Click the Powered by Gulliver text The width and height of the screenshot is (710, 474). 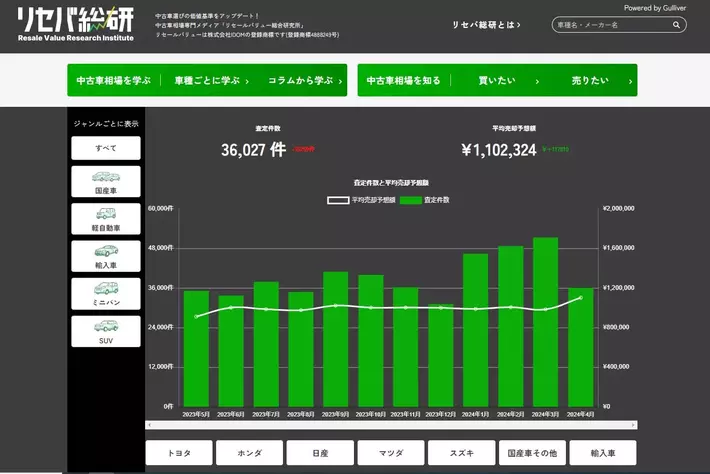pos(655,8)
